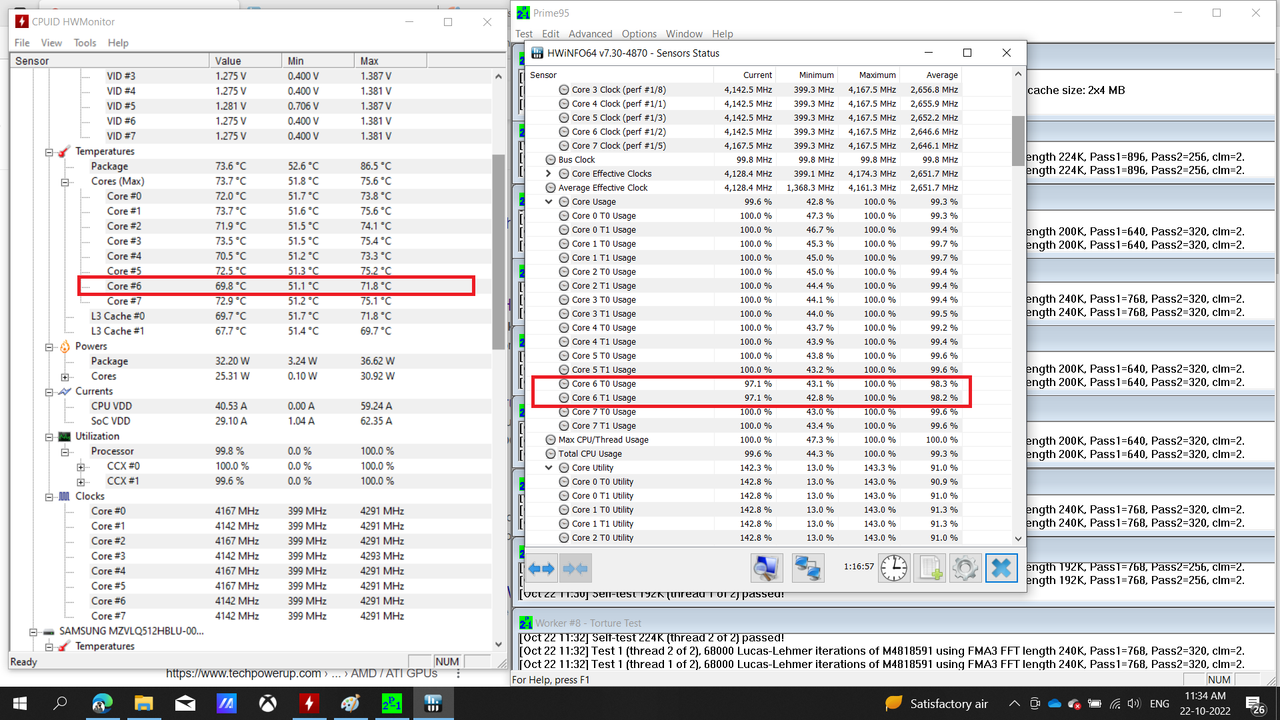1280x720 pixels.
Task: Click the Core 6 T0 Usage sensor icon
Action: 564,384
